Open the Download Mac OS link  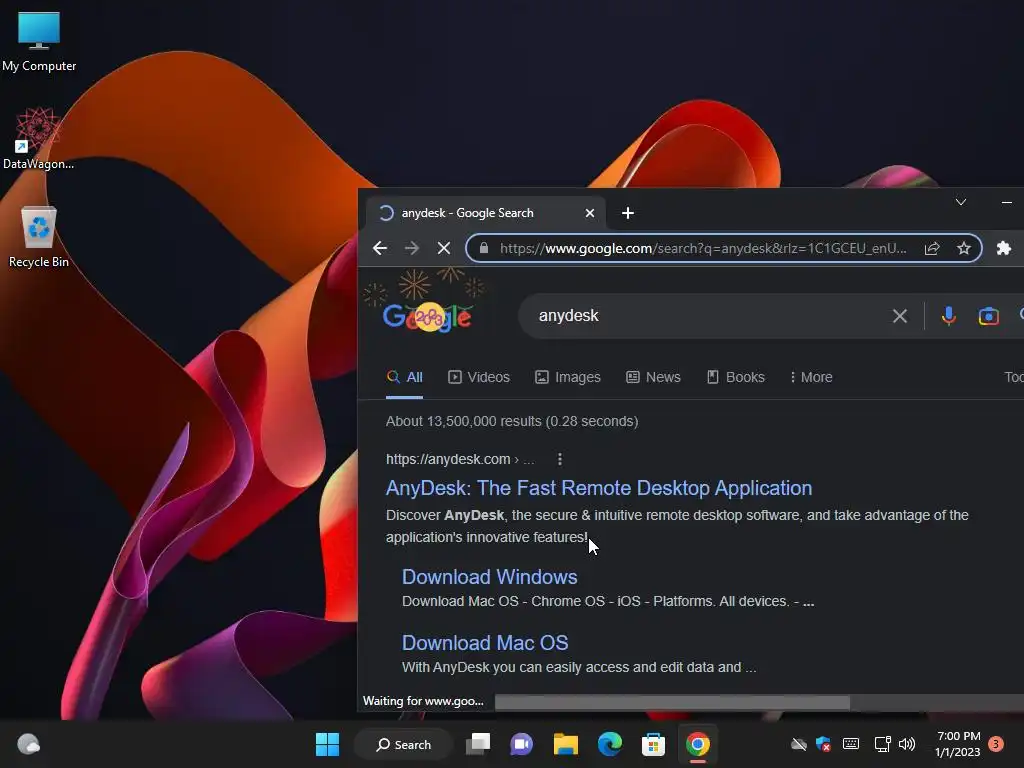click(485, 643)
